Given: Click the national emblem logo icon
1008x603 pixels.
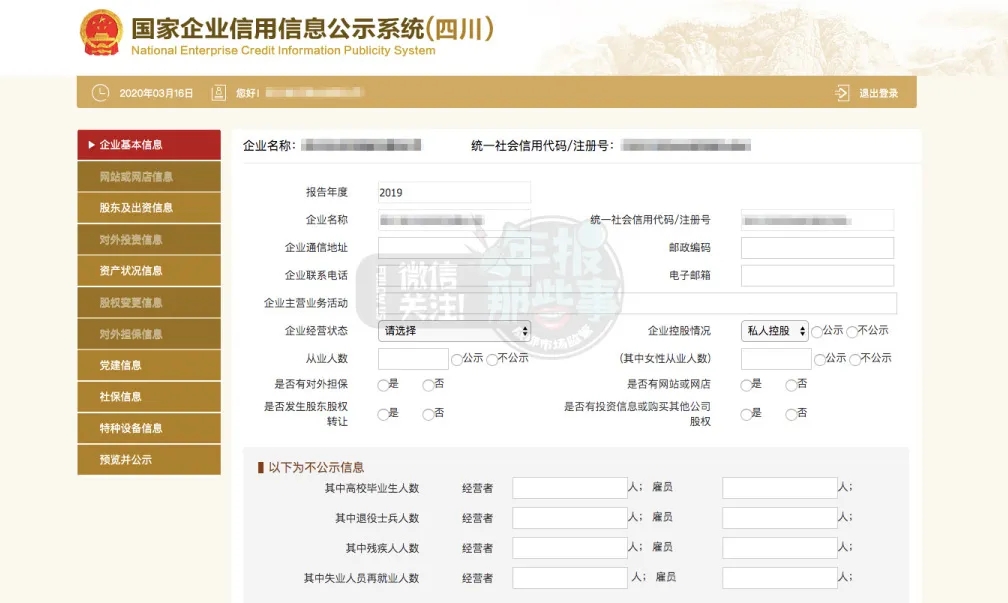Looking at the screenshot, I should pos(101,33).
